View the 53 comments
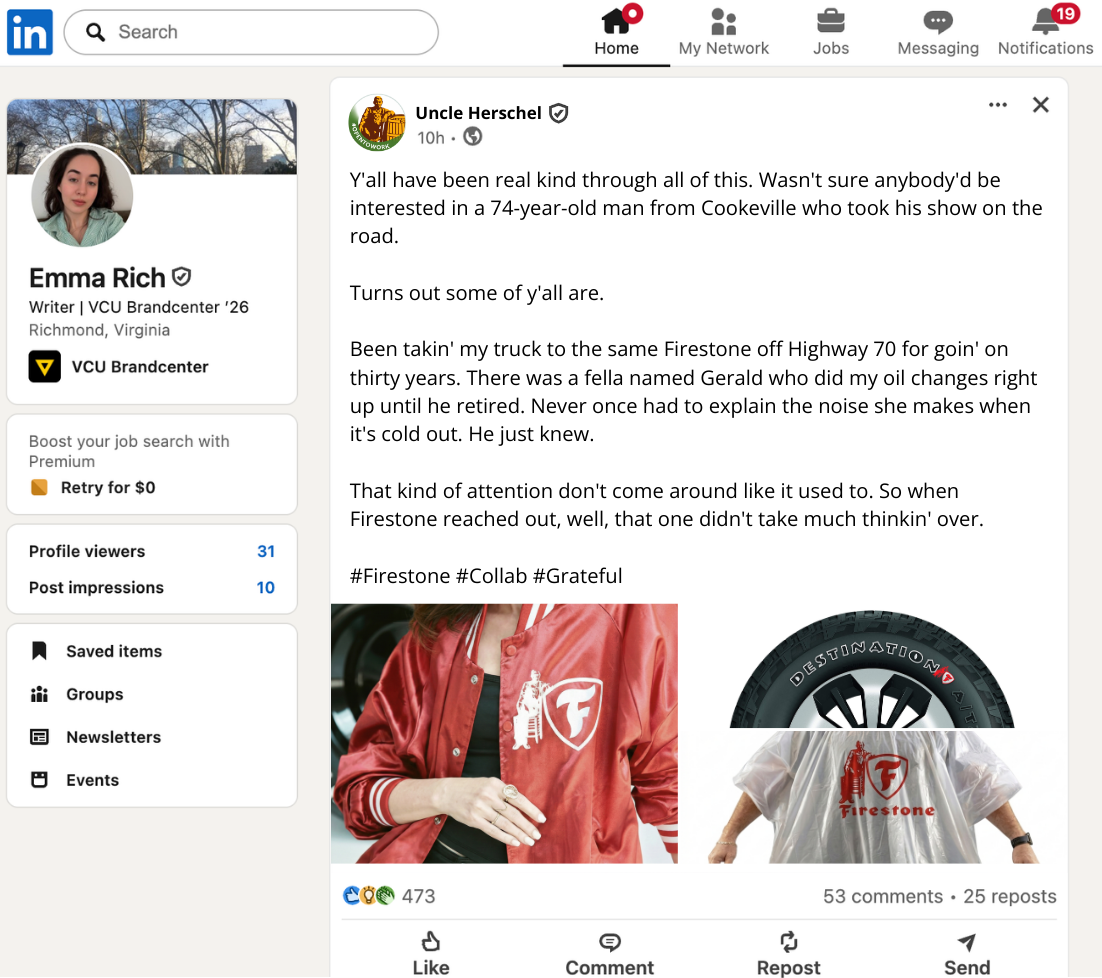 [883, 896]
